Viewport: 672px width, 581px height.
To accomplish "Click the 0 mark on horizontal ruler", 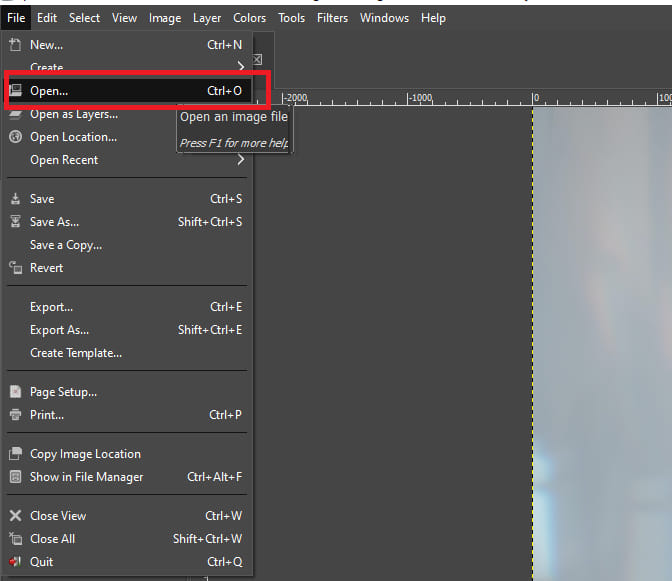I will pyautogui.click(x=535, y=98).
